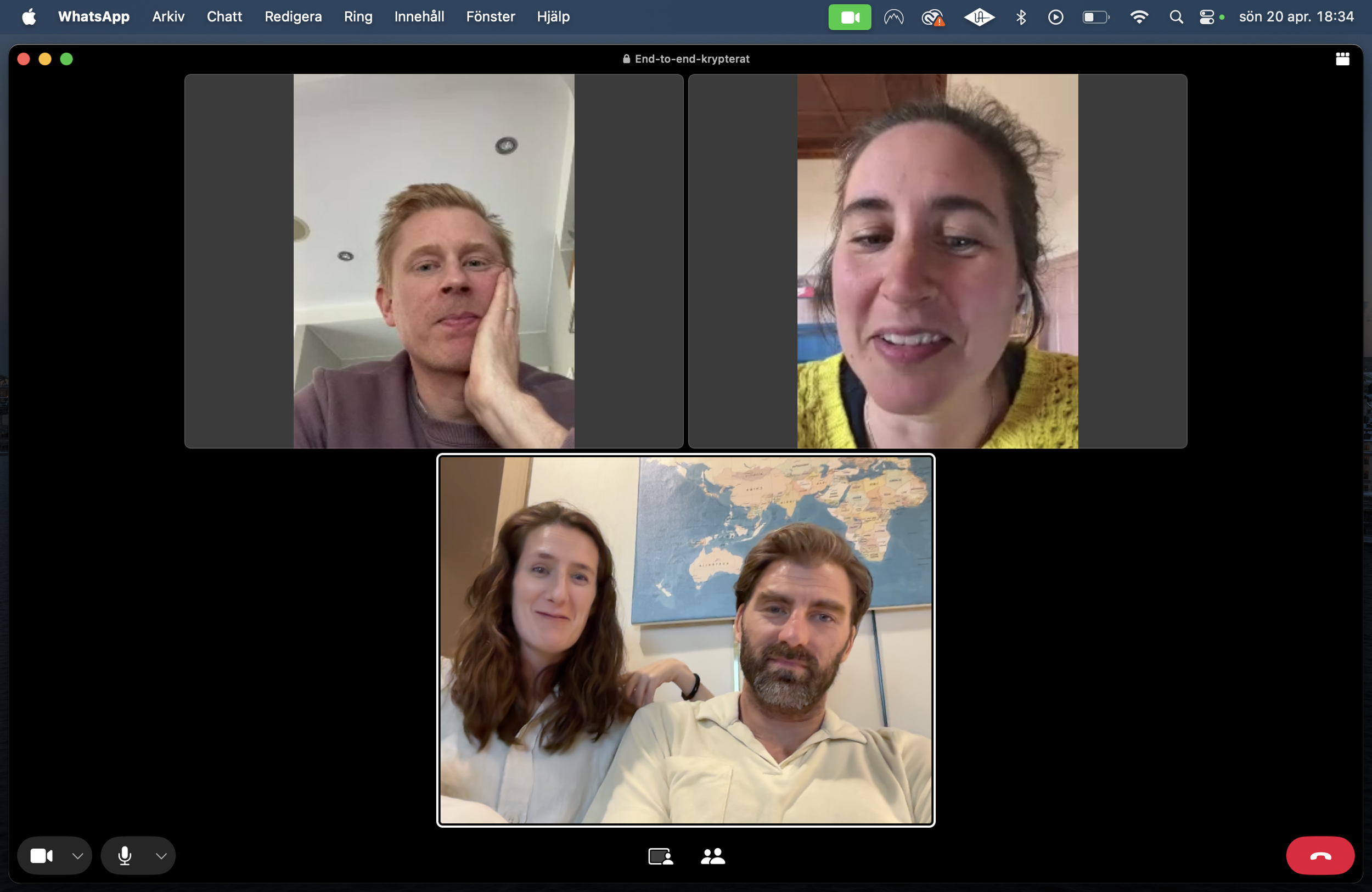
Task: Open the Ring menu
Action: coord(358,16)
